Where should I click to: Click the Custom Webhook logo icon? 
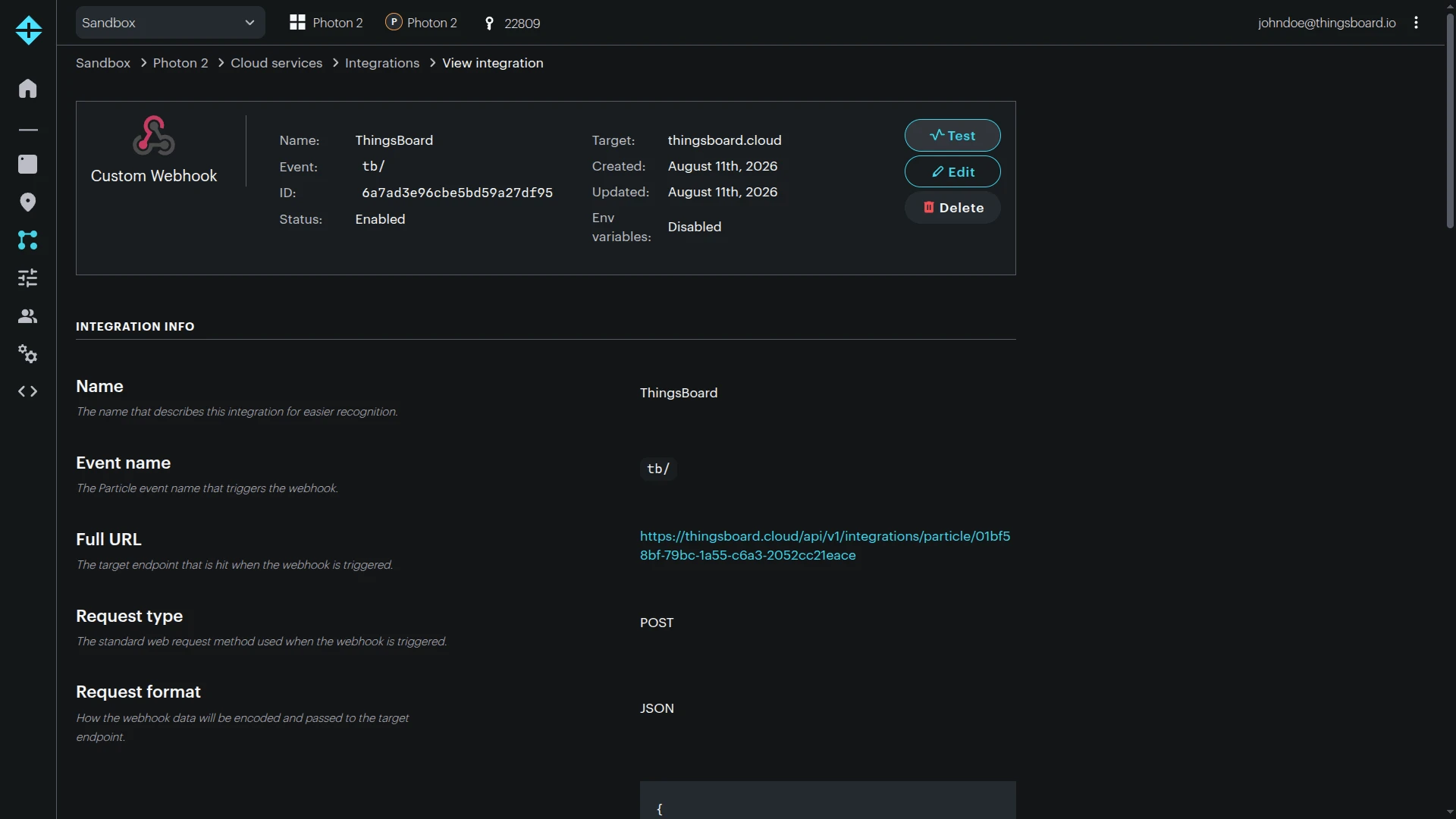point(154,135)
